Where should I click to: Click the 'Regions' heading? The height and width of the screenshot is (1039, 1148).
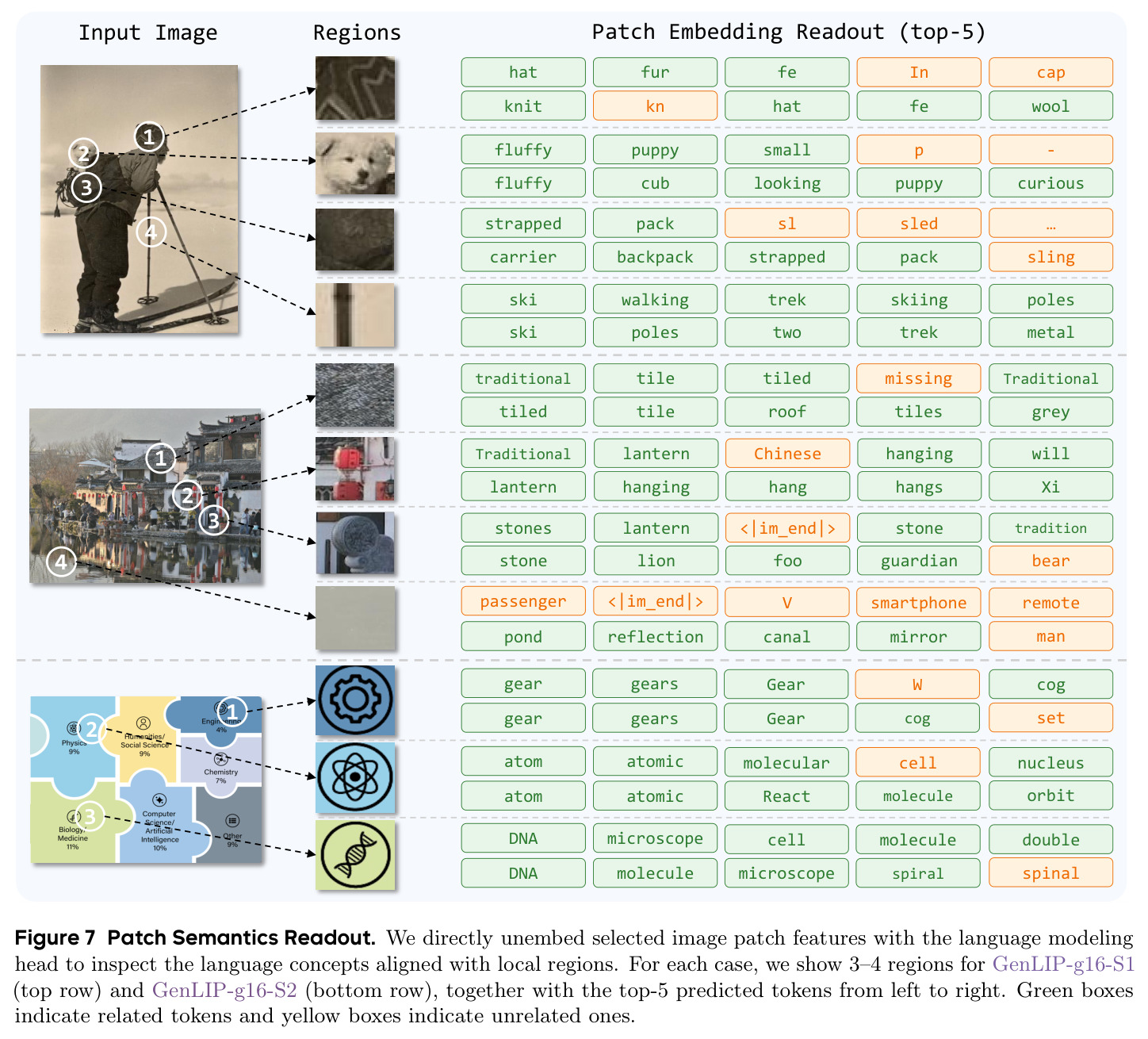pyautogui.click(x=357, y=33)
